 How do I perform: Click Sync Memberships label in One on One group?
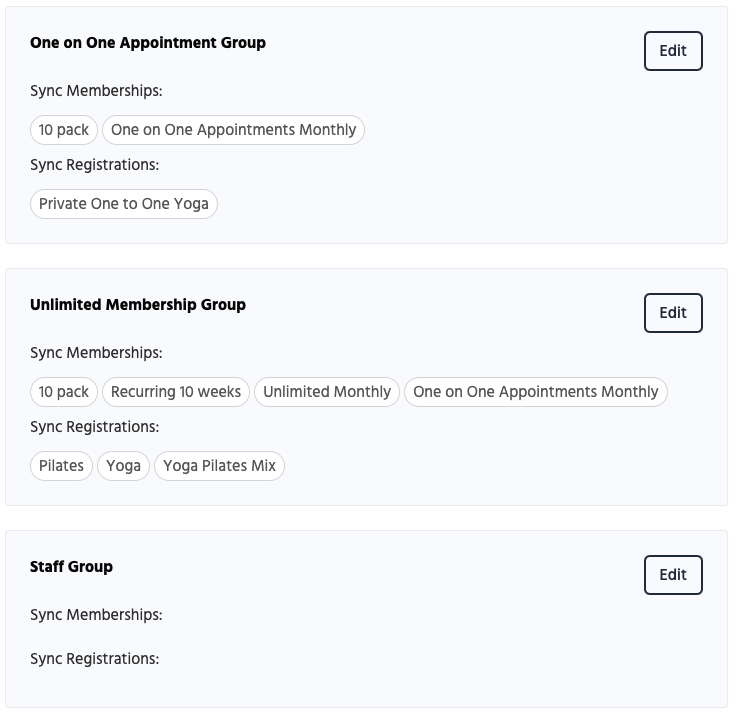pos(96,91)
